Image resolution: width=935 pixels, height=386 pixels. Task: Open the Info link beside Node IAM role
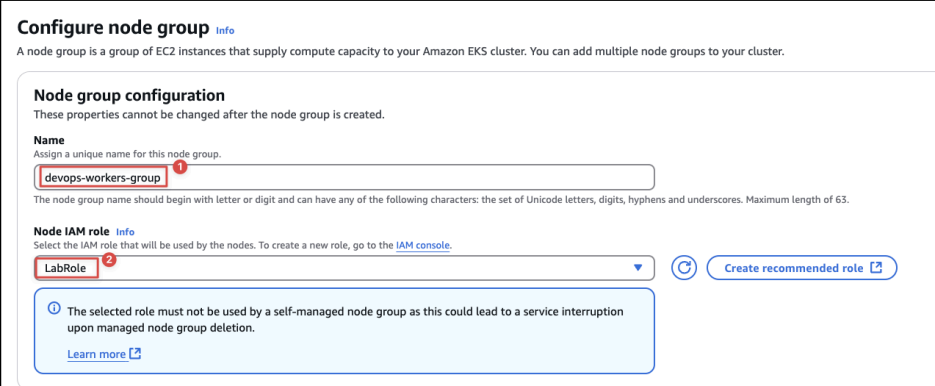[x=125, y=231]
